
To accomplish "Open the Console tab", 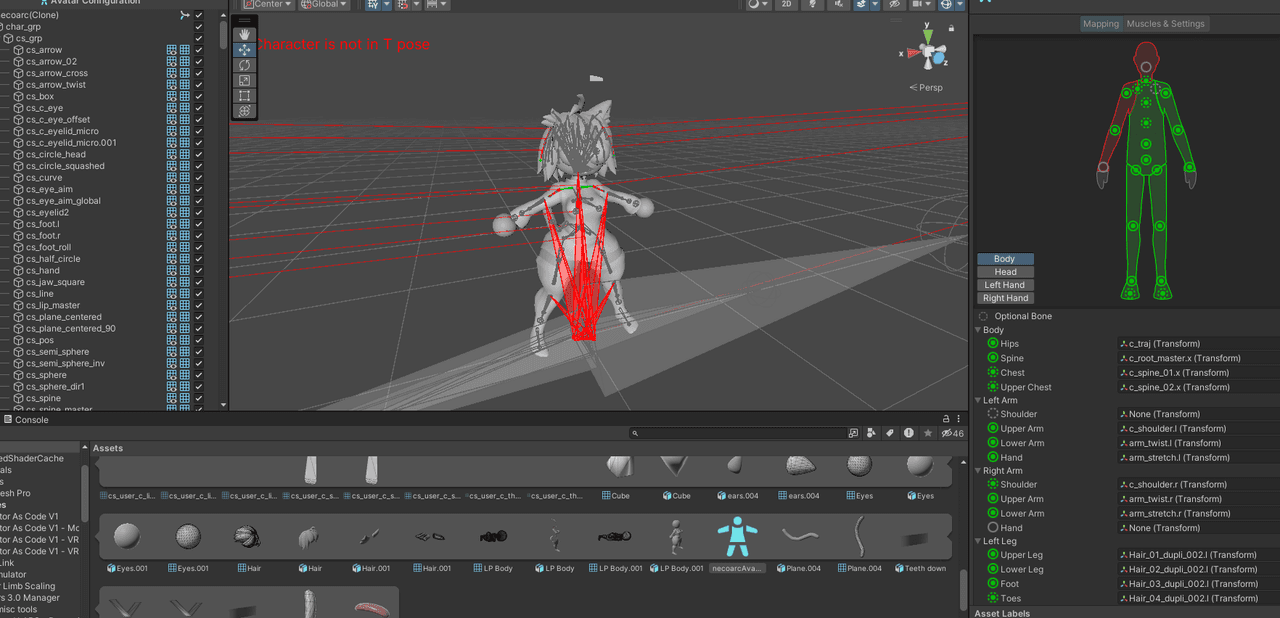I will point(26,420).
